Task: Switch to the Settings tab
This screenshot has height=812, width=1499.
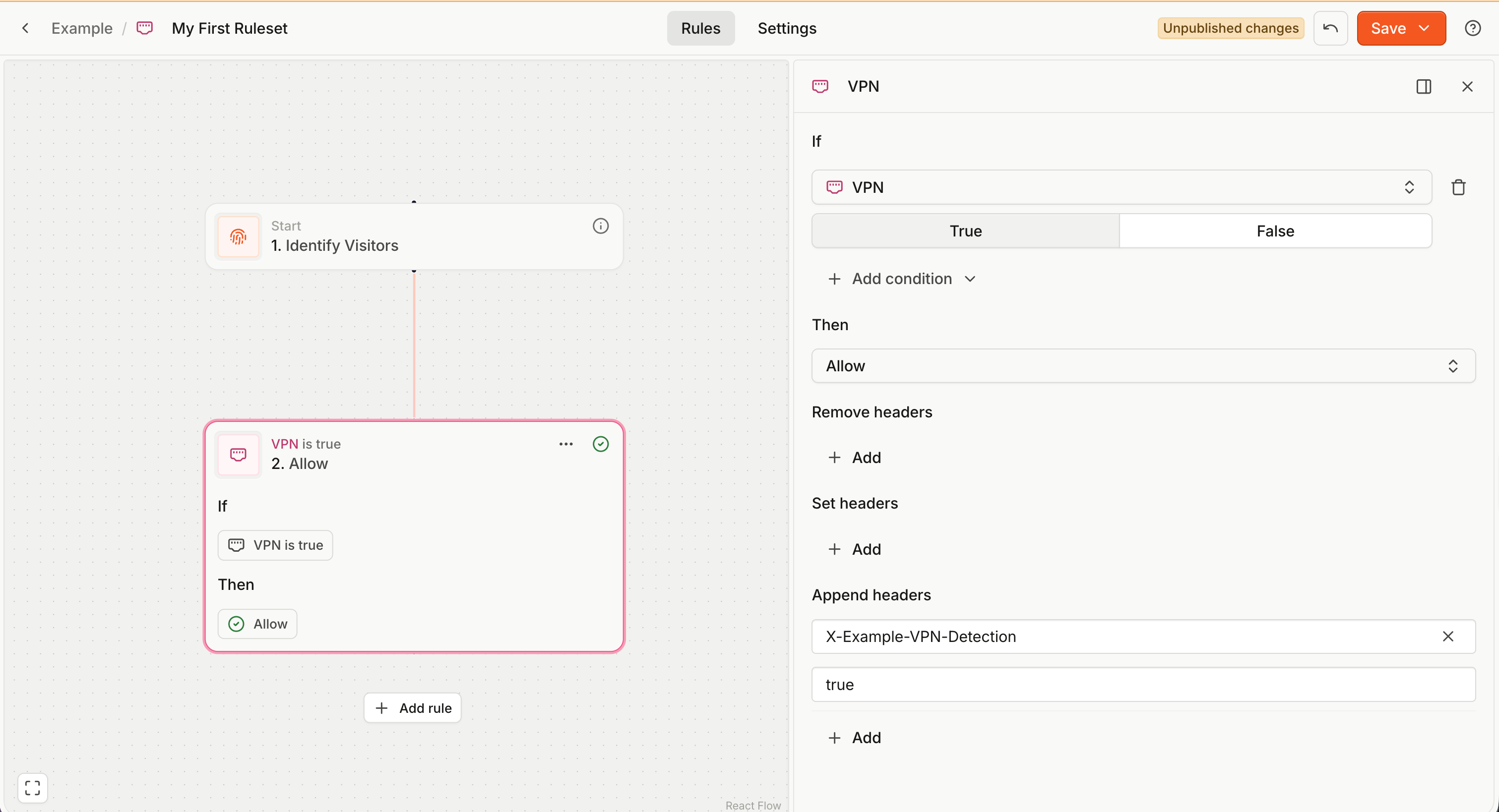Action: tap(787, 28)
